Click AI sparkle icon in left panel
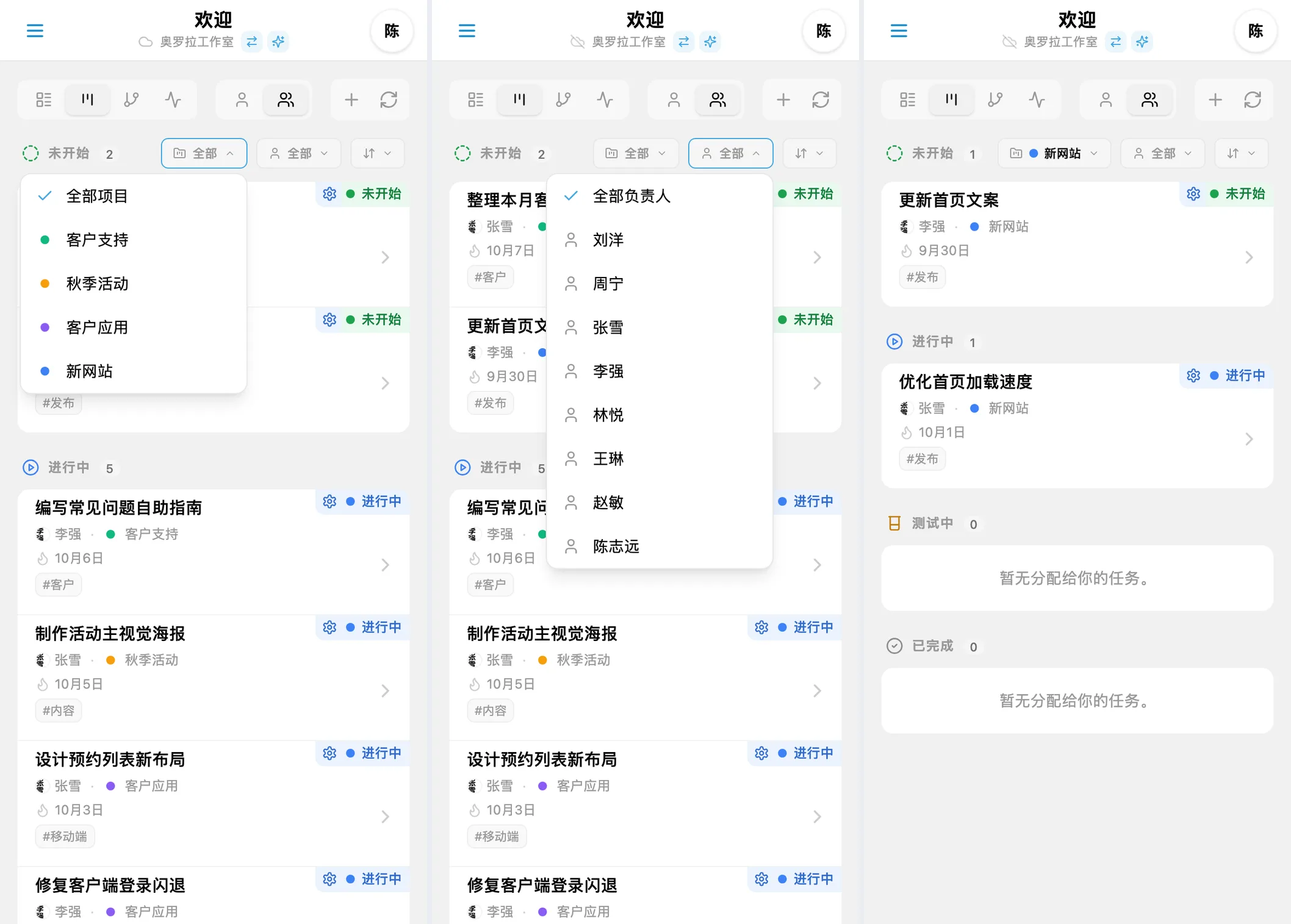 click(x=278, y=41)
